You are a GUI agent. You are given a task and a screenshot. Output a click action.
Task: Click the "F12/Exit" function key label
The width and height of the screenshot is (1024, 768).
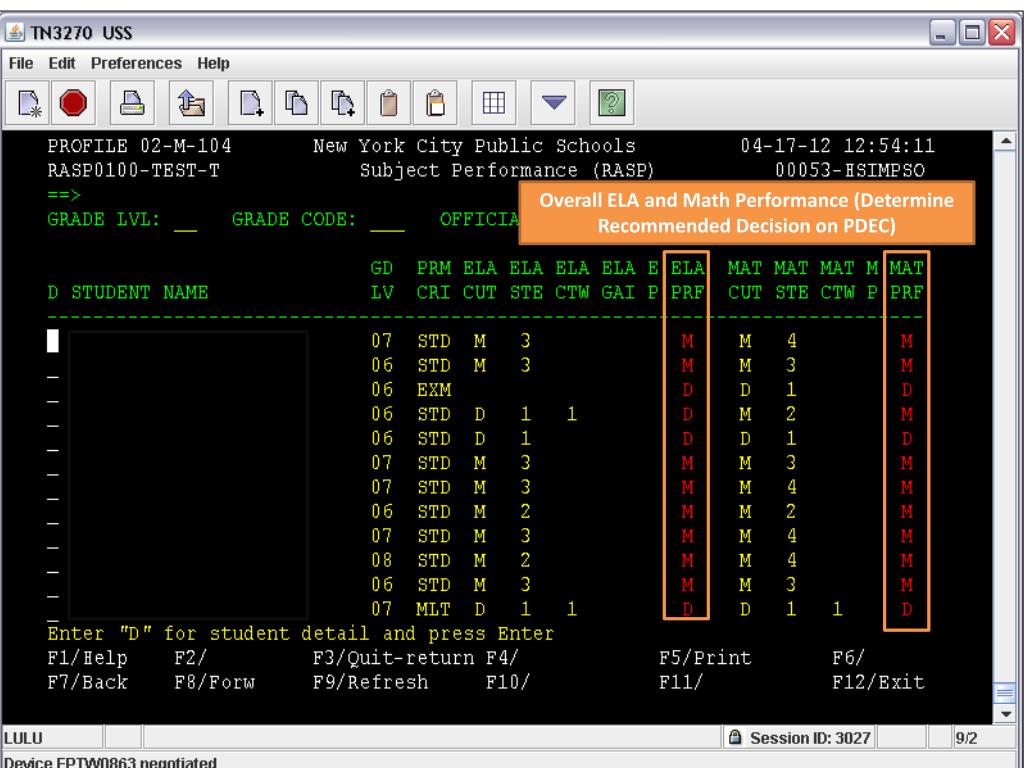coord(878,683)
